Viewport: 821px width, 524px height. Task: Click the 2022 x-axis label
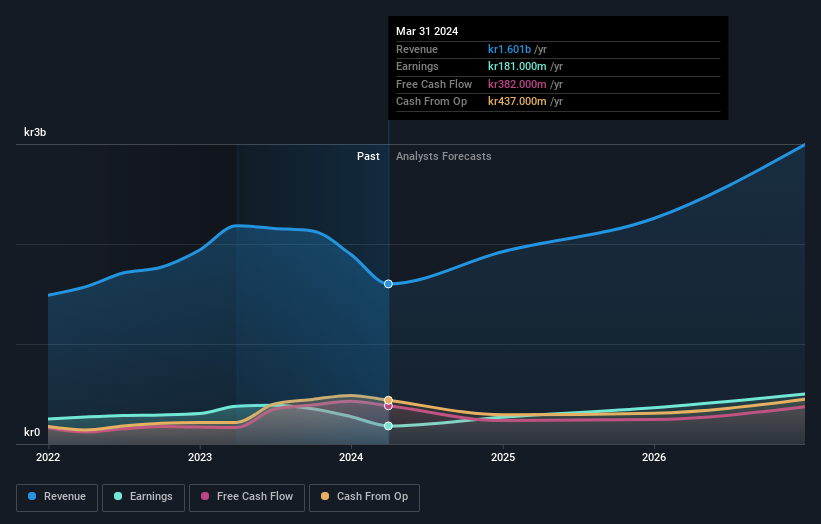click(x=48, y=457)
